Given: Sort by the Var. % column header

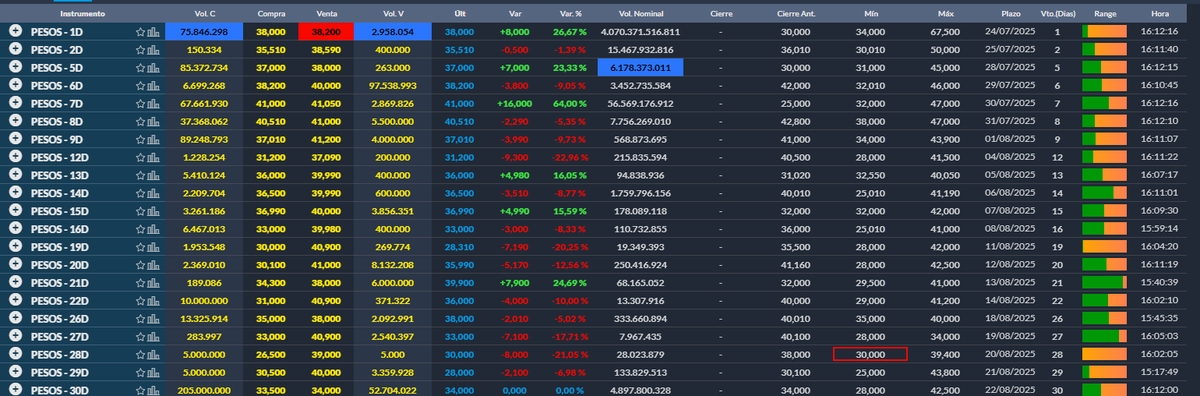Looking at the screenshot, I should point(570,13).
